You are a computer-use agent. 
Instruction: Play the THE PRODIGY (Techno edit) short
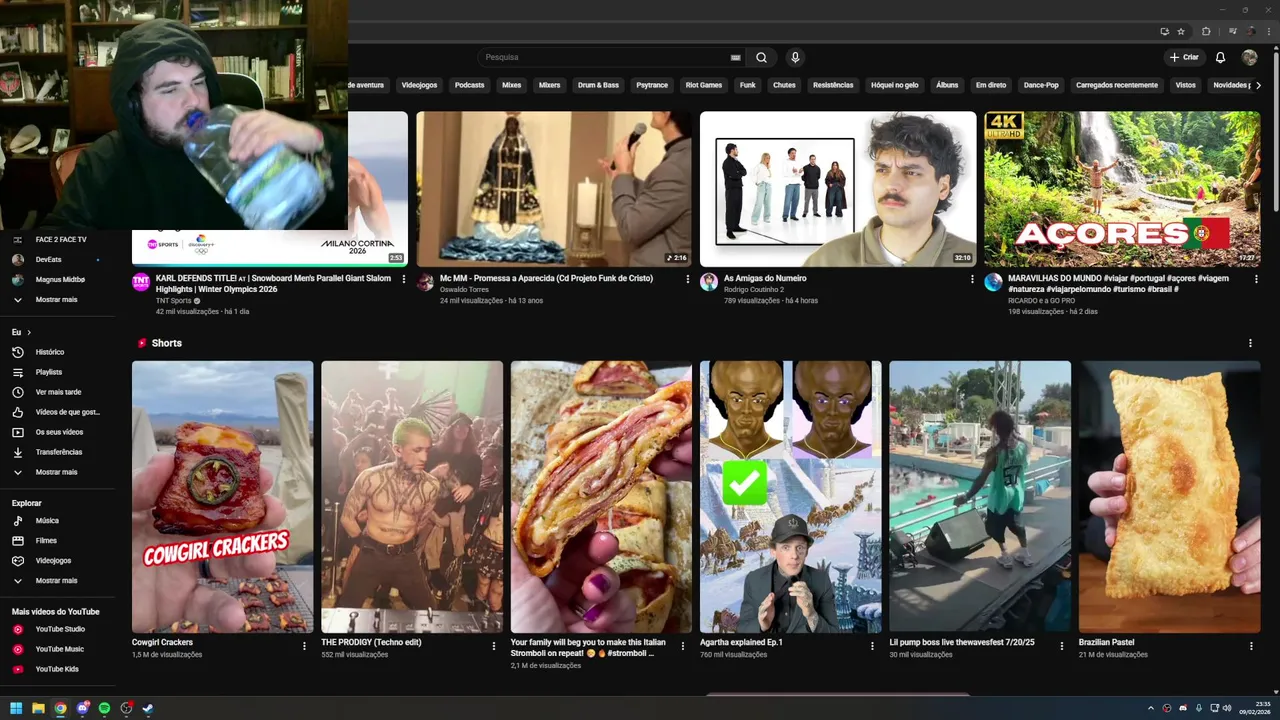point(412,497)
